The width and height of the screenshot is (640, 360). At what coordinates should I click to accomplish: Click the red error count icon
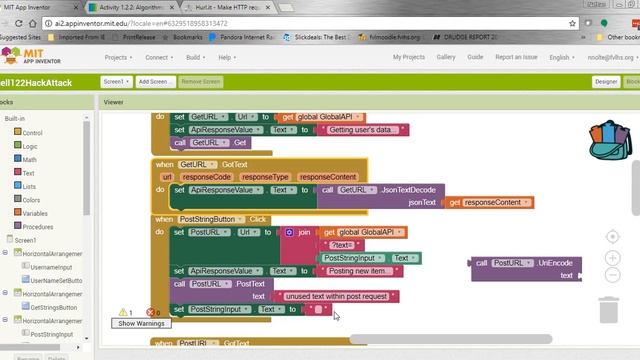150,313
